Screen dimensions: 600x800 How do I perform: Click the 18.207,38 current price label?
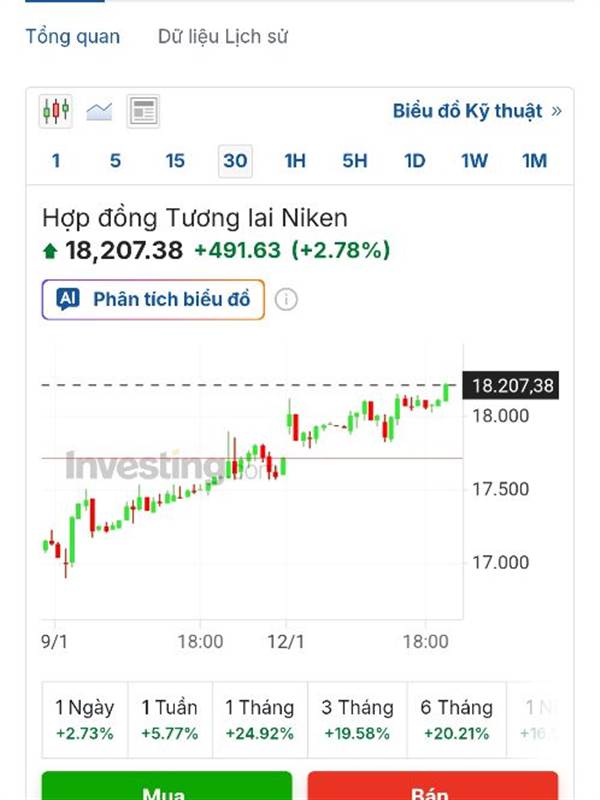tap(511, 386)
